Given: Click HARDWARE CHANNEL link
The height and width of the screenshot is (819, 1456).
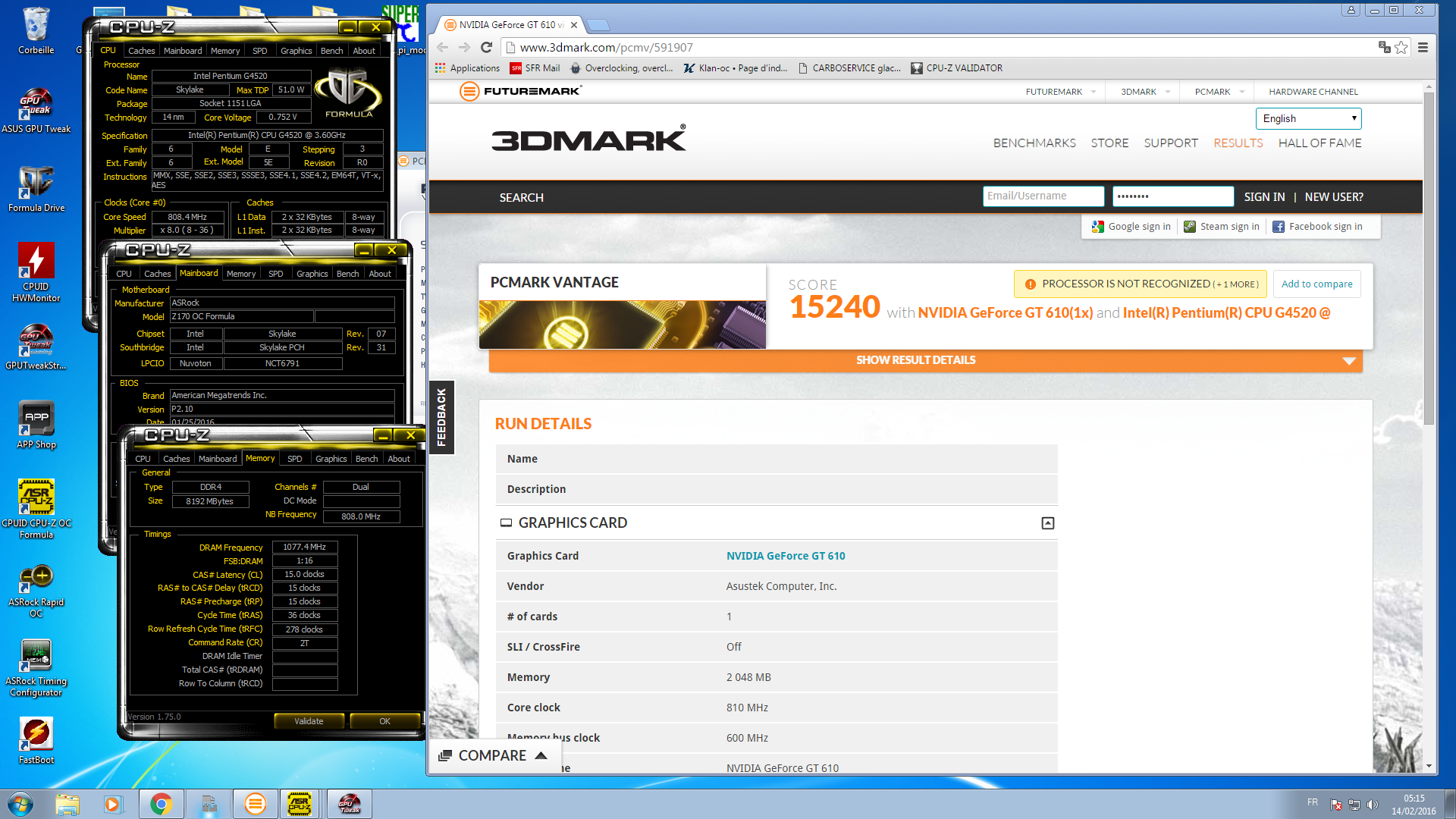Looking at the screenshot, I should (1313, 92).
